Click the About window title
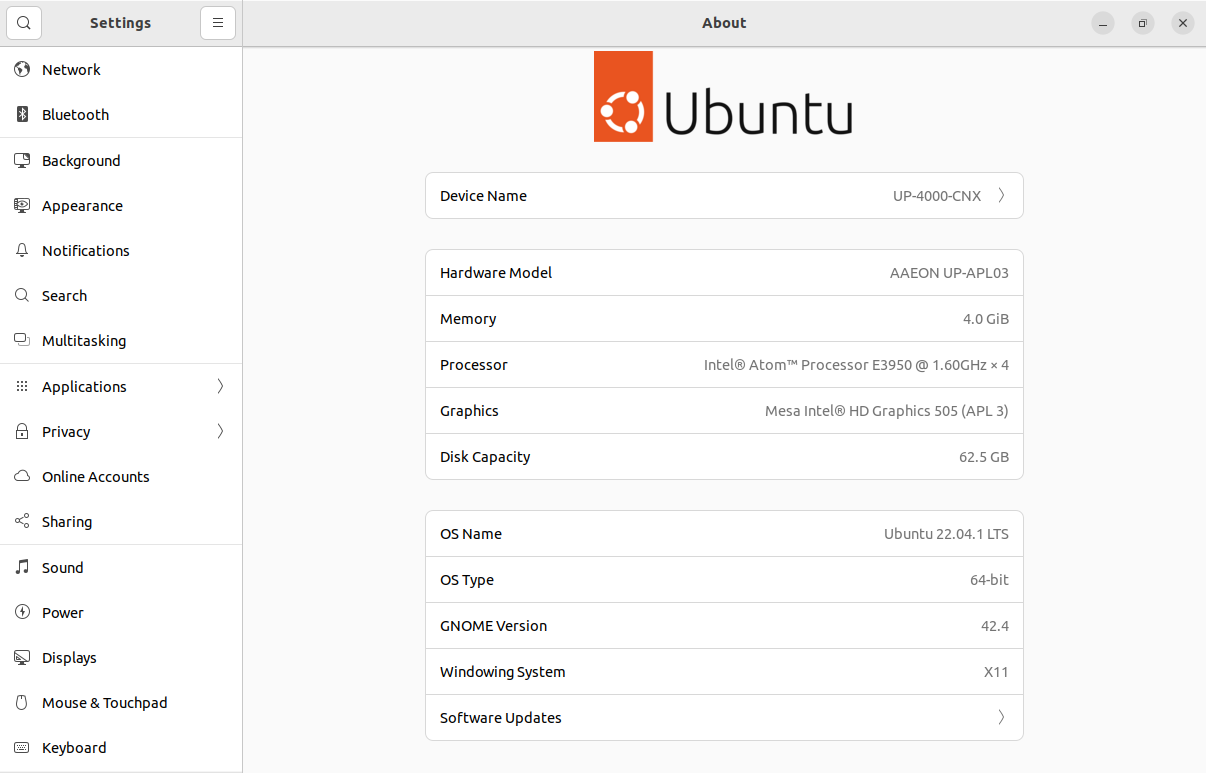Image resolution: width=1206 pixels, height=773 pixels. point(724,23)
